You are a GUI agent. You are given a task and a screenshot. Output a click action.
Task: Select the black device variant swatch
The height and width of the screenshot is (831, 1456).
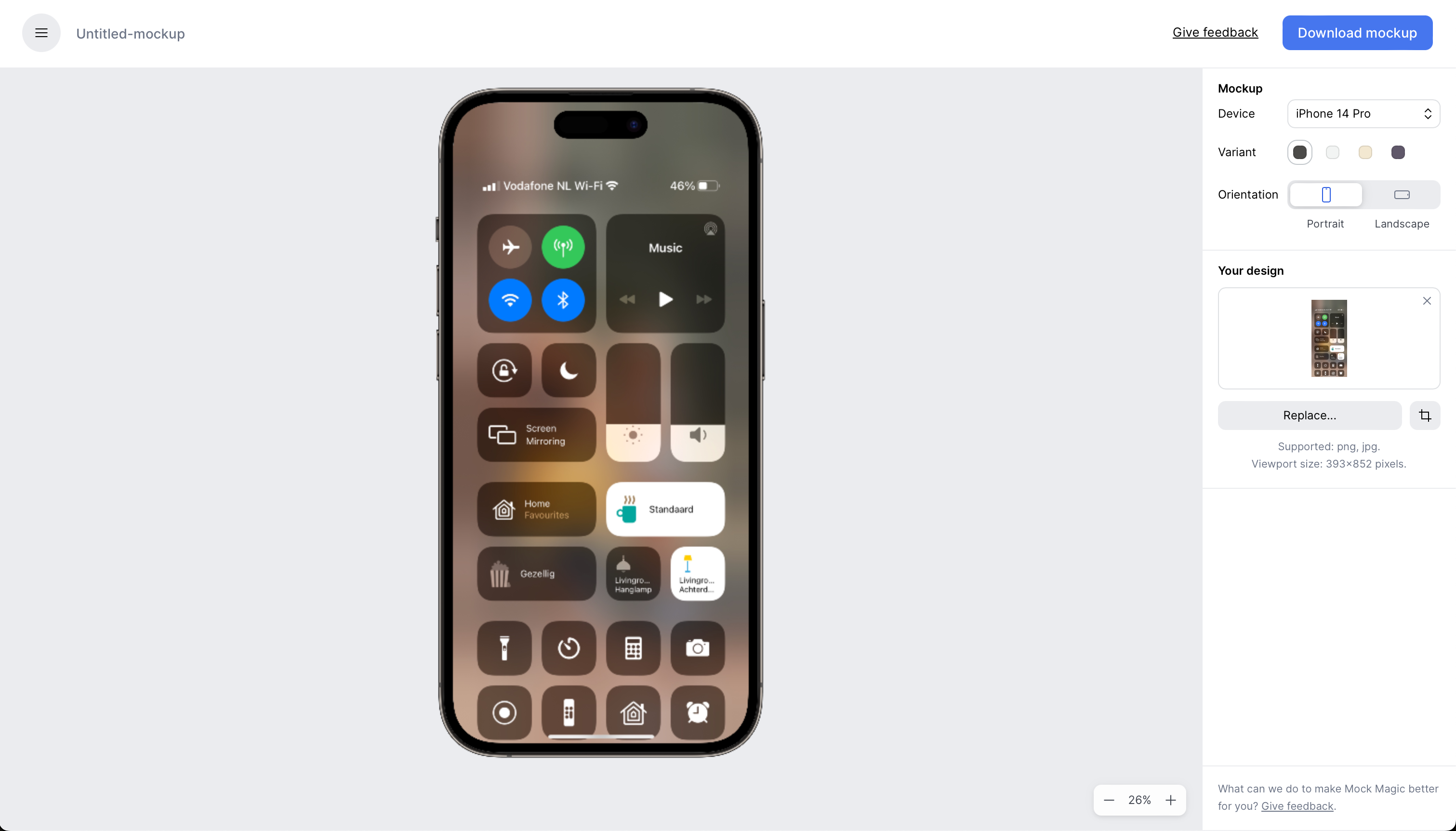coord(1298,152)
